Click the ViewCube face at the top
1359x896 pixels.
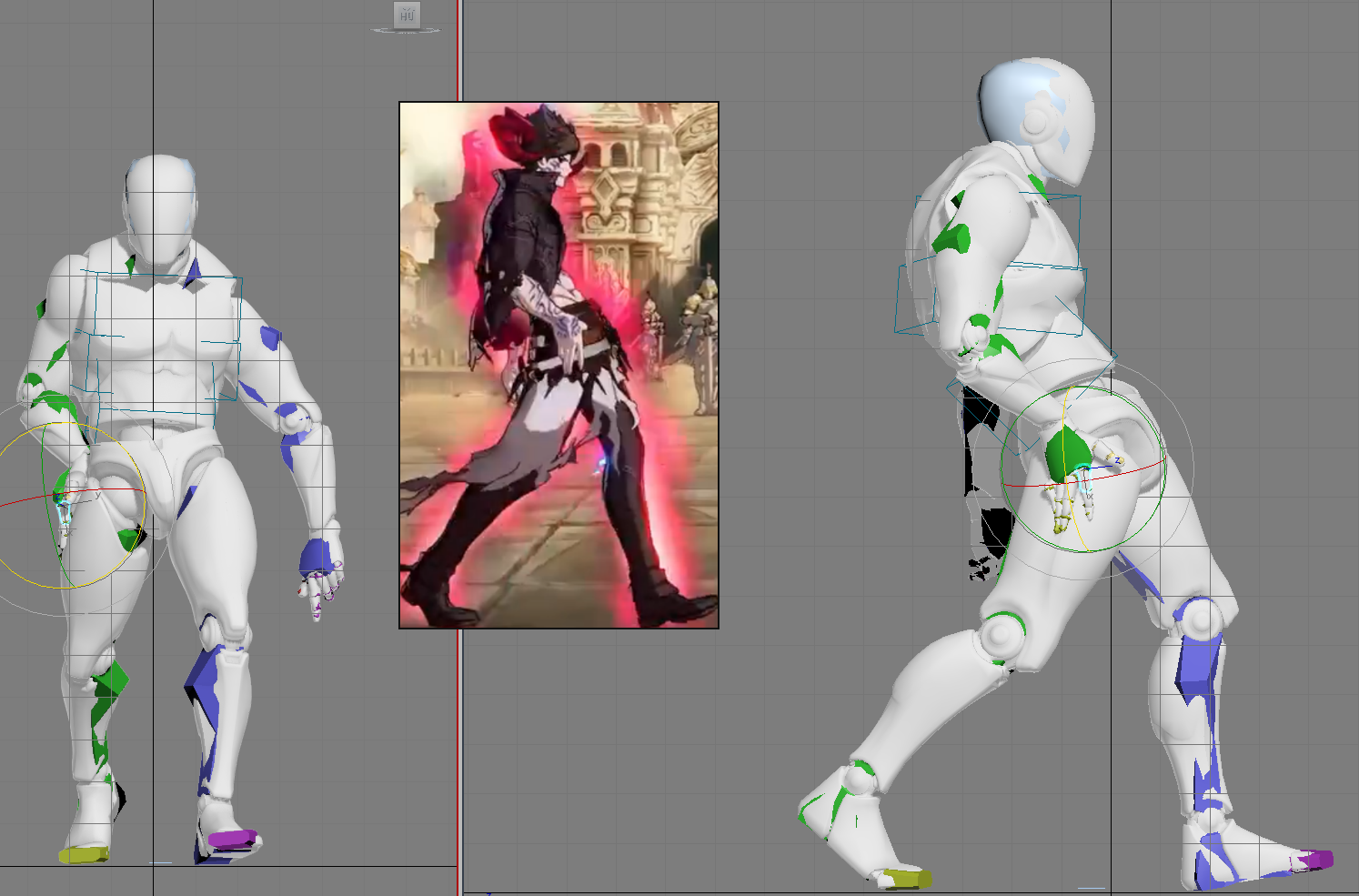406,15
